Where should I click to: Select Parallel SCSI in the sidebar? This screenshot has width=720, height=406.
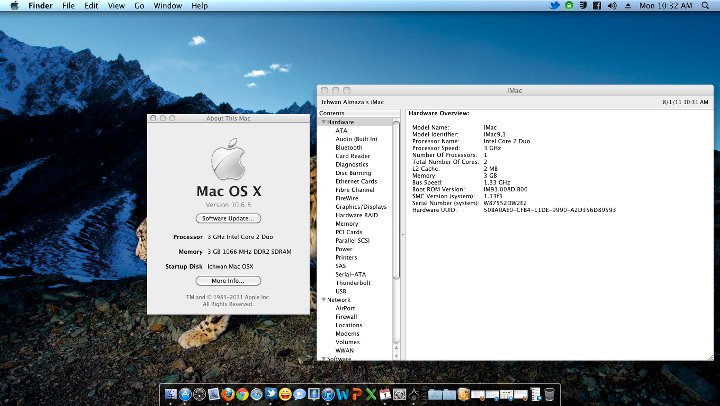352,240
